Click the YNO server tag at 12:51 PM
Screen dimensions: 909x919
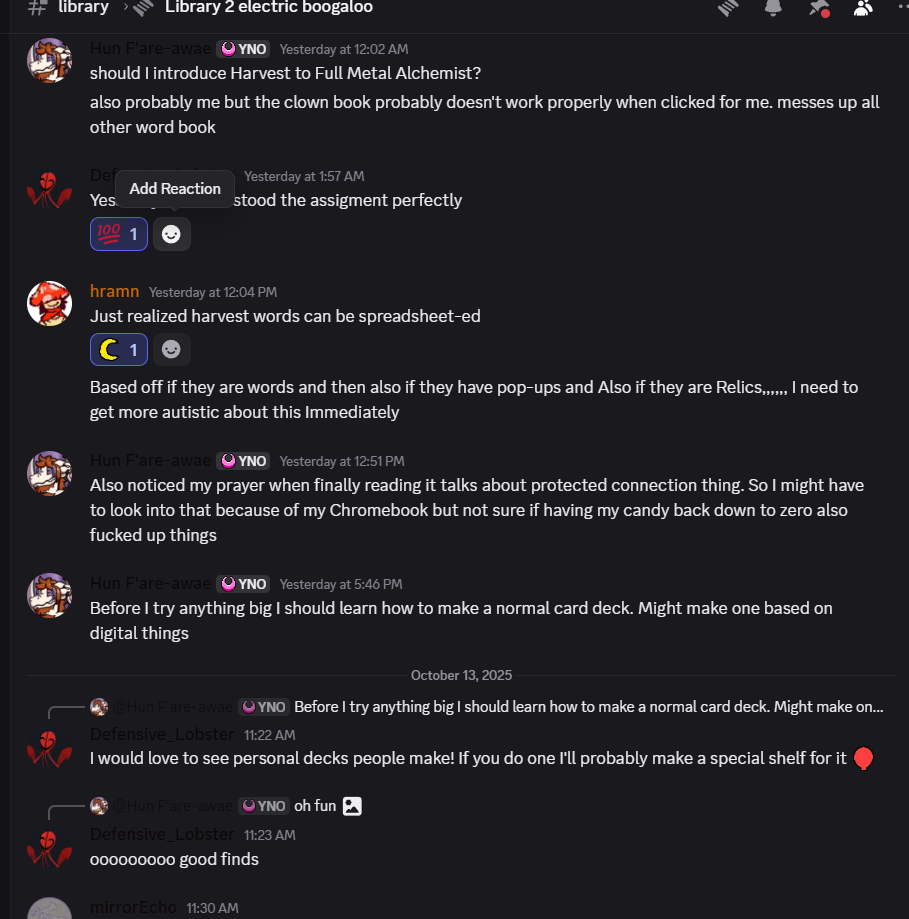coord(244,461)
